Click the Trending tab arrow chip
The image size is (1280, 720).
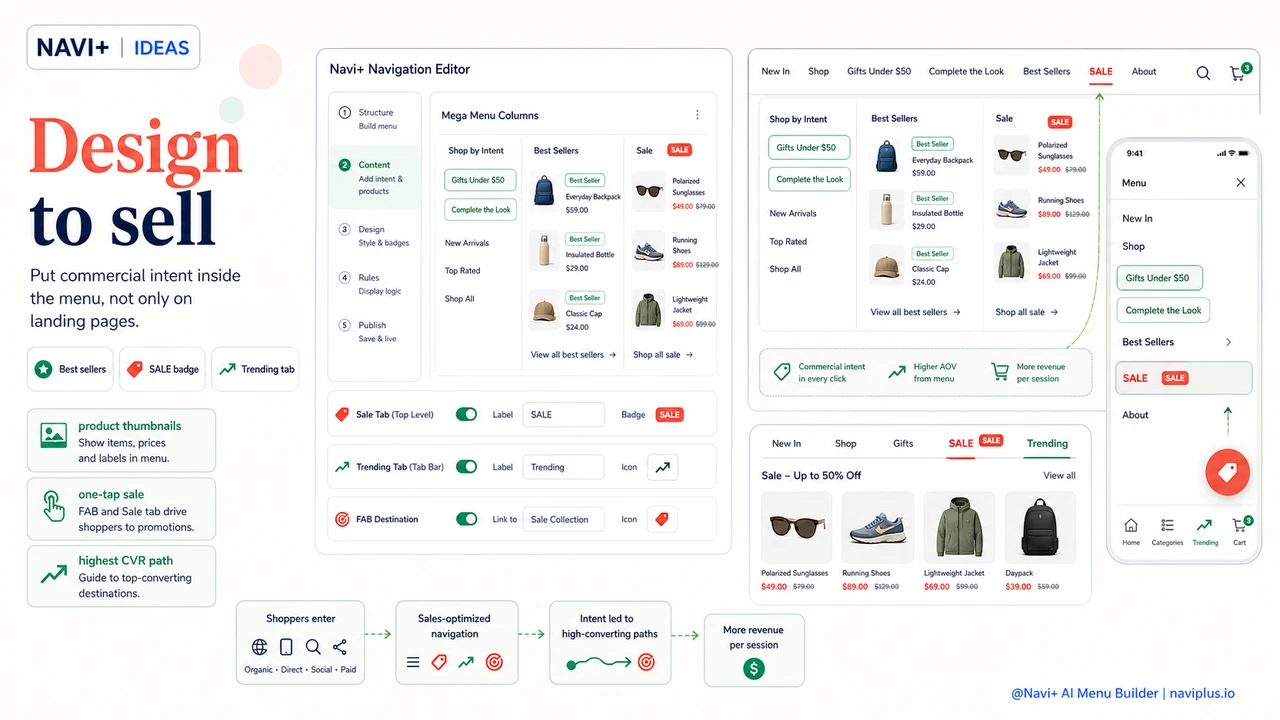pyautogui.click(x=257, y=369)
